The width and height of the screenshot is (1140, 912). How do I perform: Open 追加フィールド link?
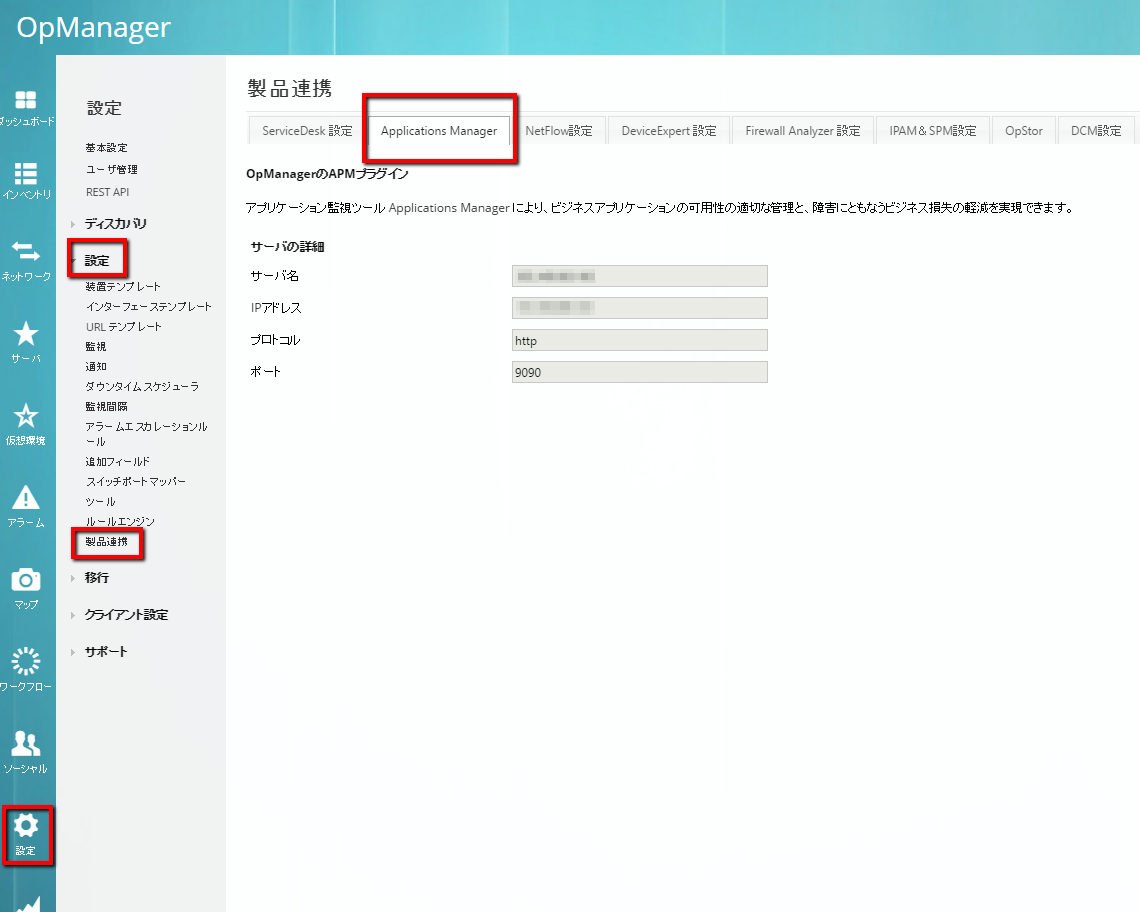point(117,462)
